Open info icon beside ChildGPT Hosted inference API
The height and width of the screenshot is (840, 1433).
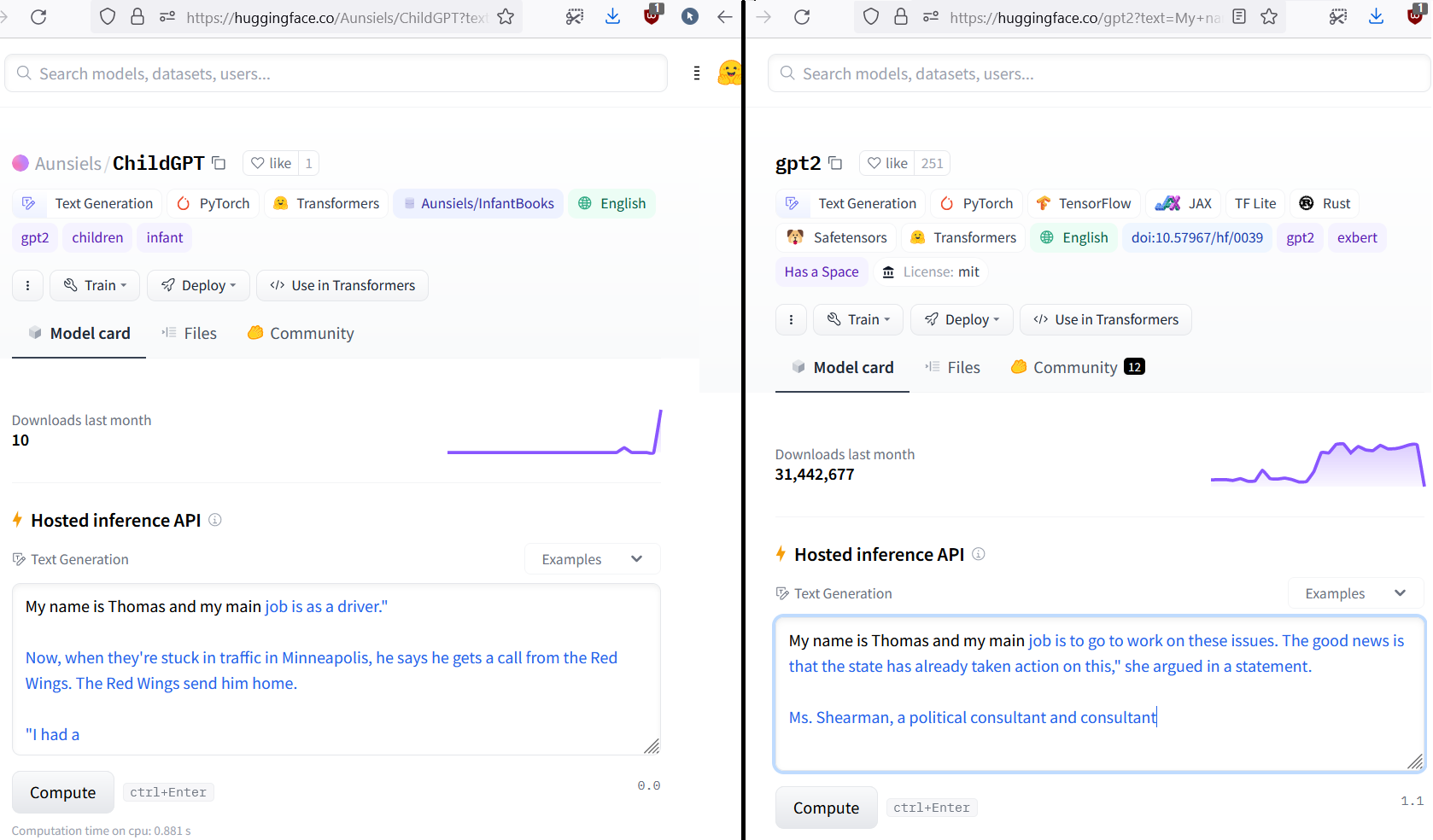tap(215, 520)
